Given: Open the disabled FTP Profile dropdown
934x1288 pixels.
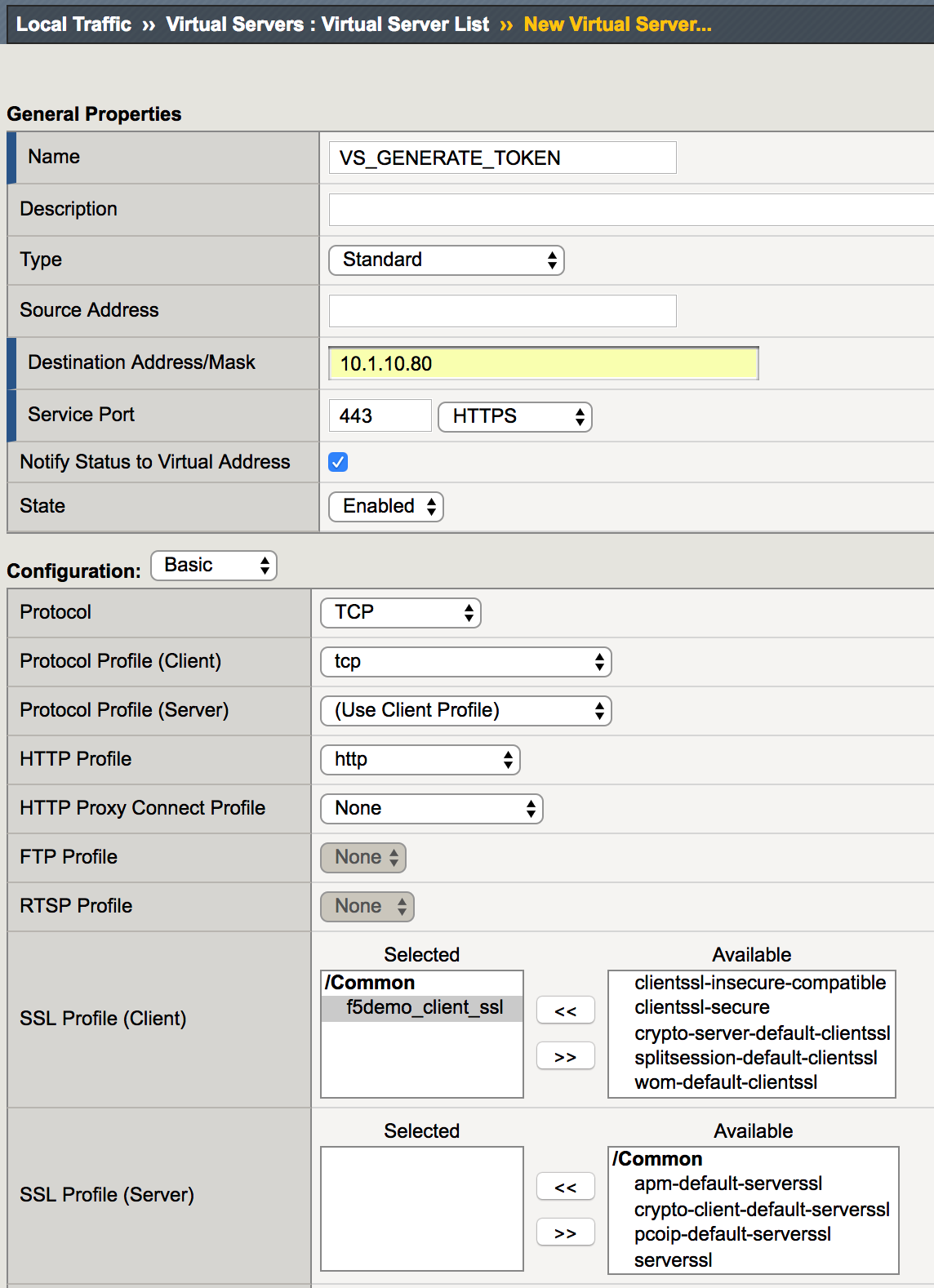Looking at the screenshot, I should 362,858.
